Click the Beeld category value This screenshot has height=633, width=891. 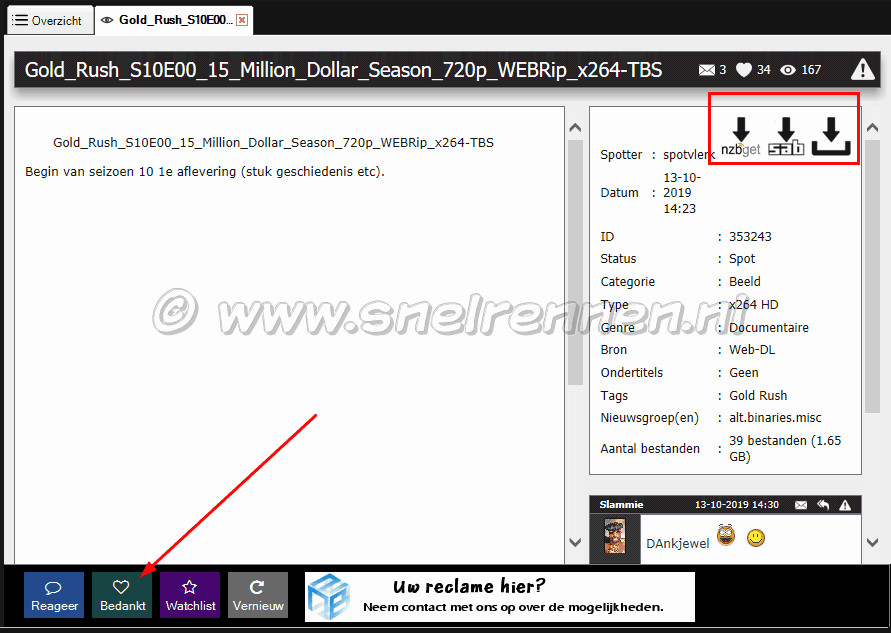744,282
